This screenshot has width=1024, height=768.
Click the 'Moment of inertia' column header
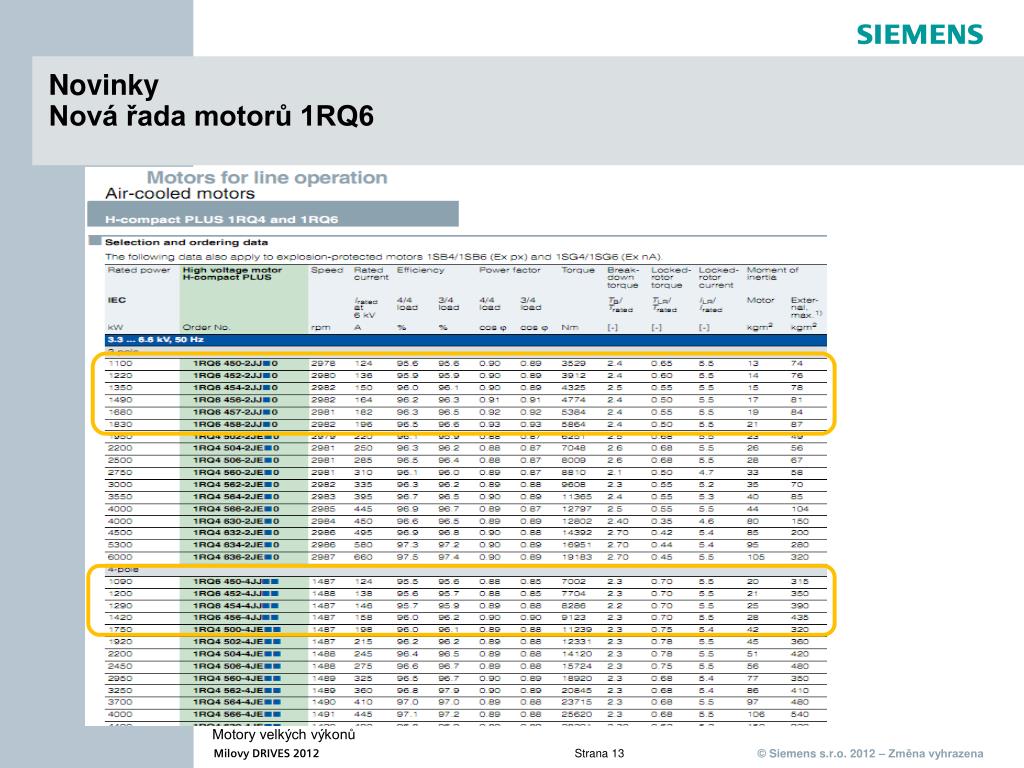[x=772, y=274]
